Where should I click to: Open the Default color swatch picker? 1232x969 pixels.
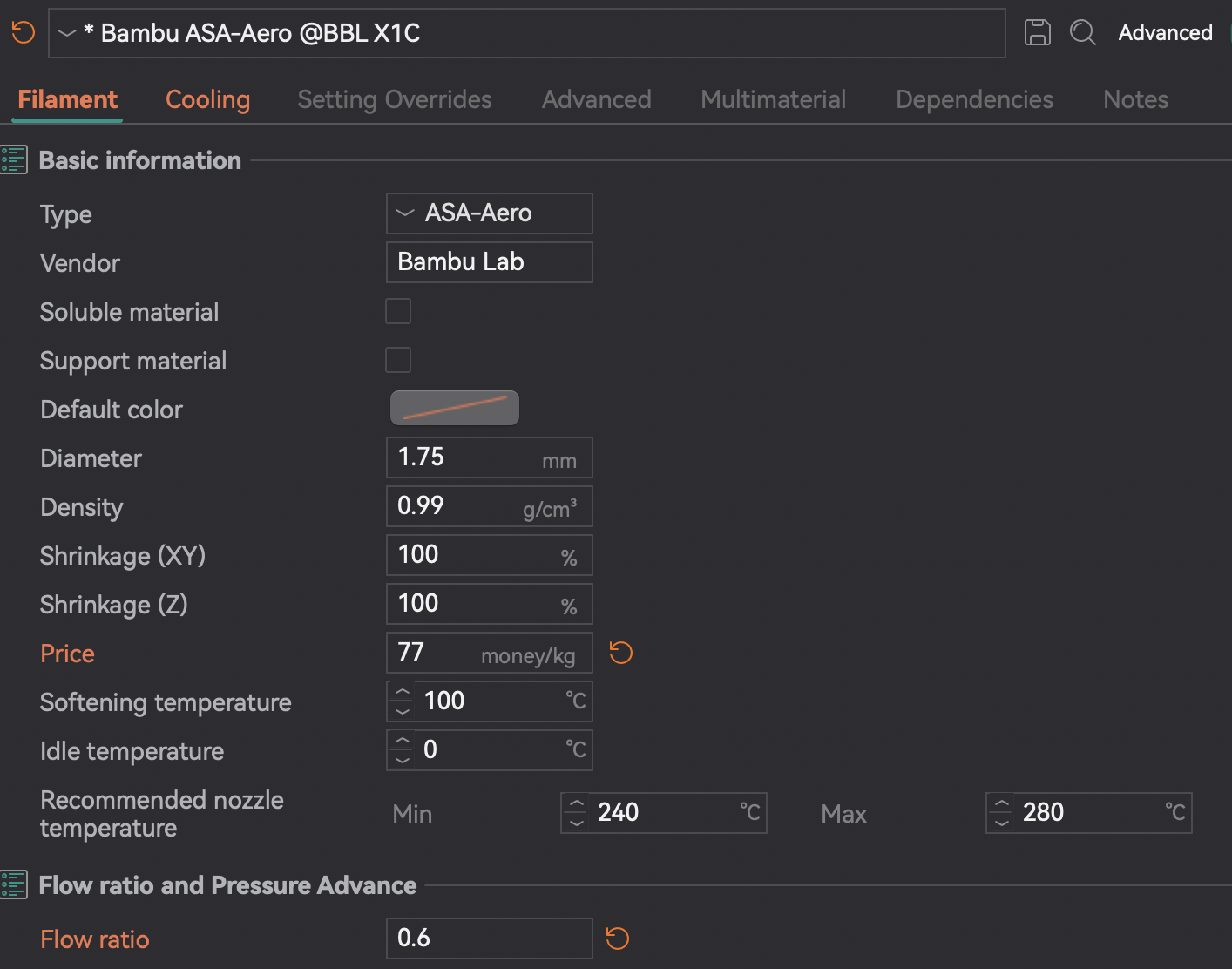(455, 408)
